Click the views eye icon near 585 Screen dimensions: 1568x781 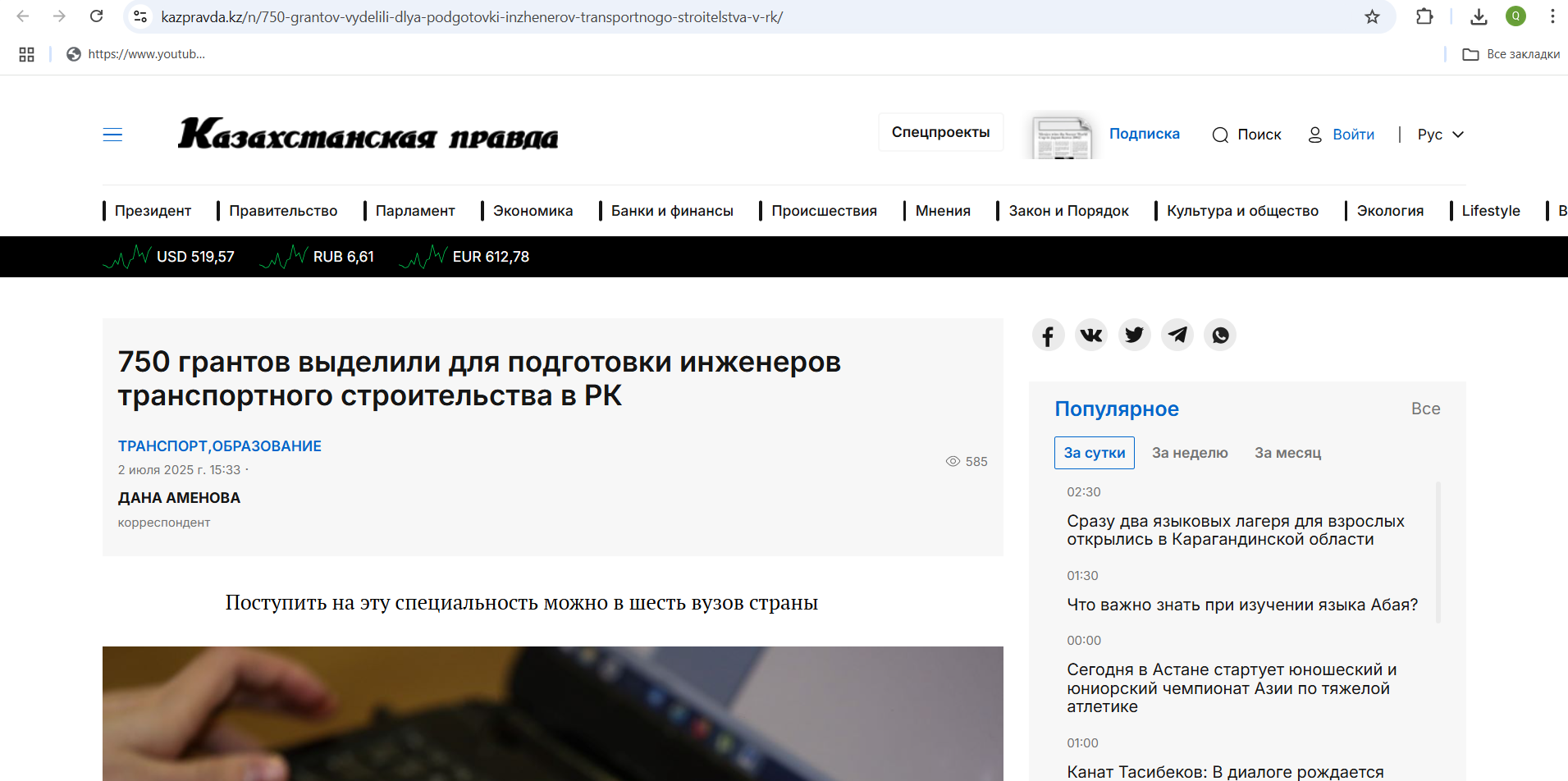coord(953,461)
